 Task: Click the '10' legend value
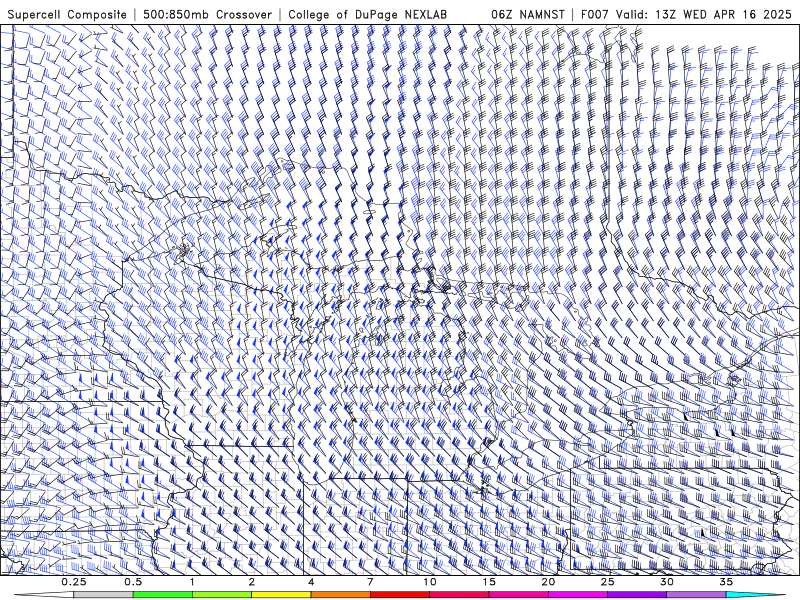click(x=430, y=582)
